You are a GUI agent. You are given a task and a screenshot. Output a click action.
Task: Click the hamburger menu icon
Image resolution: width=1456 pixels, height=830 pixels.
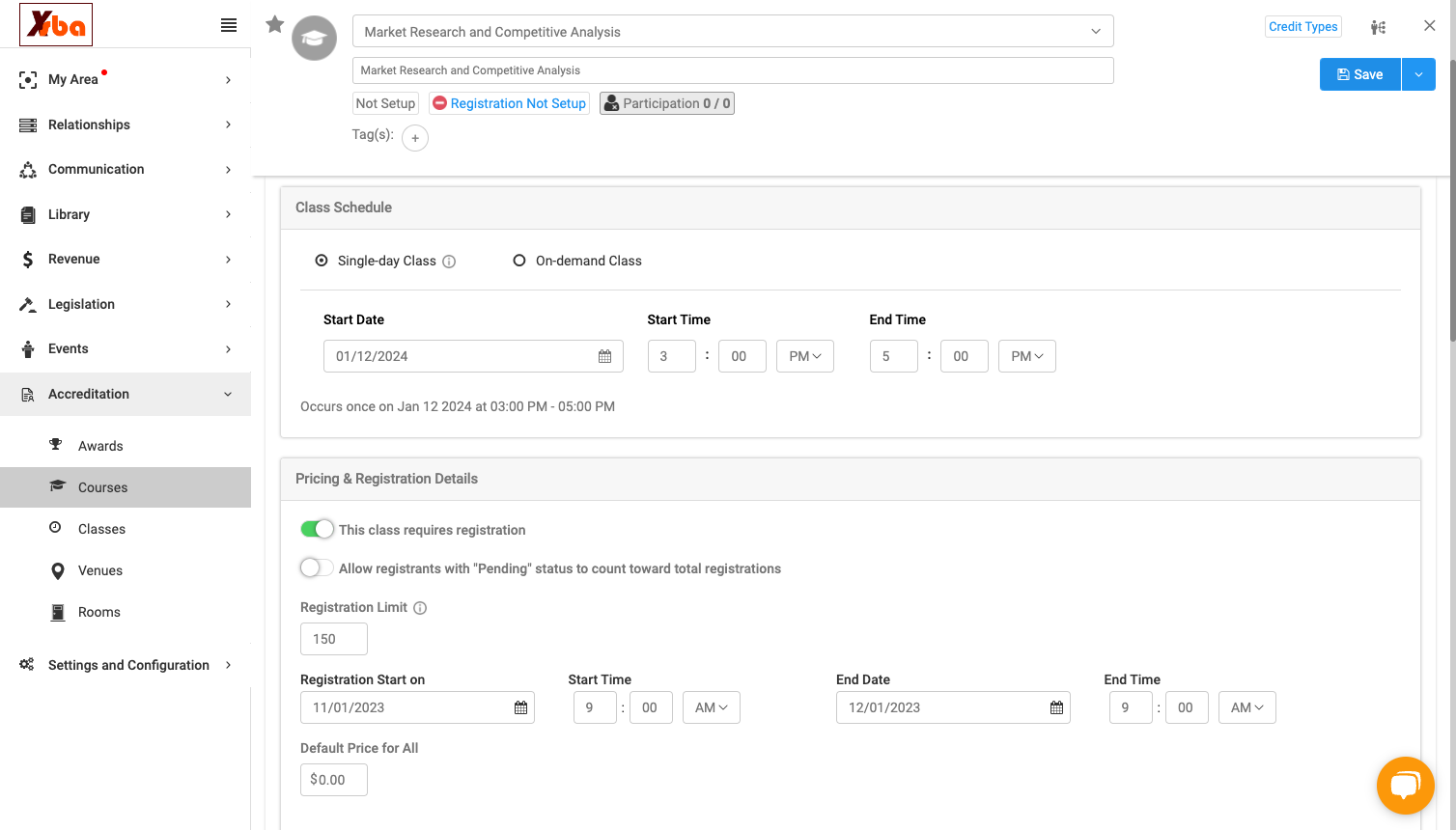229,25
